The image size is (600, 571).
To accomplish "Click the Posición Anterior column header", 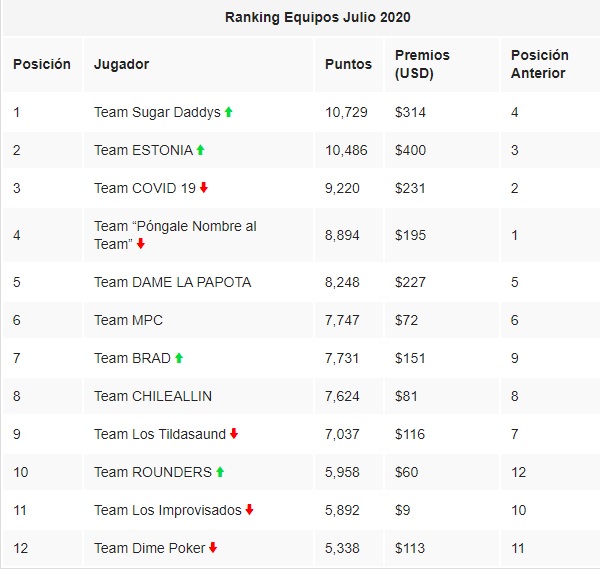I will (x=539, y=64).
